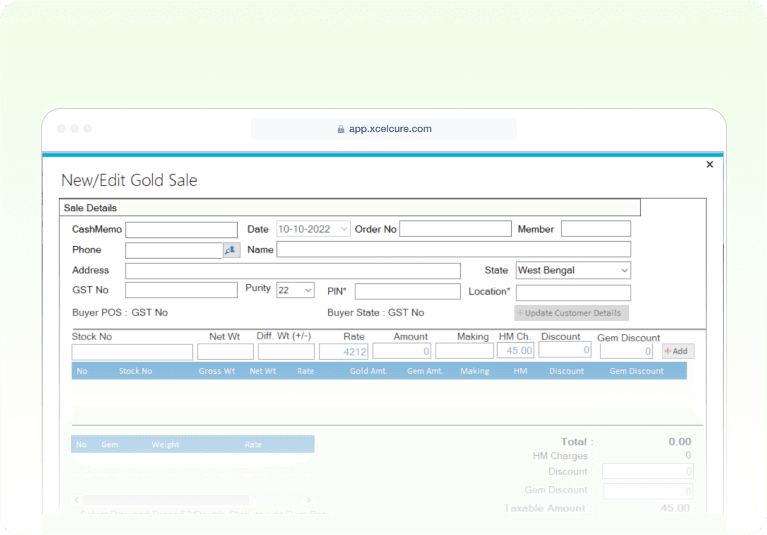767x535 pixels.
Task: Click the gem table horizontal scrollbar
Action: [x=166, y=500]
